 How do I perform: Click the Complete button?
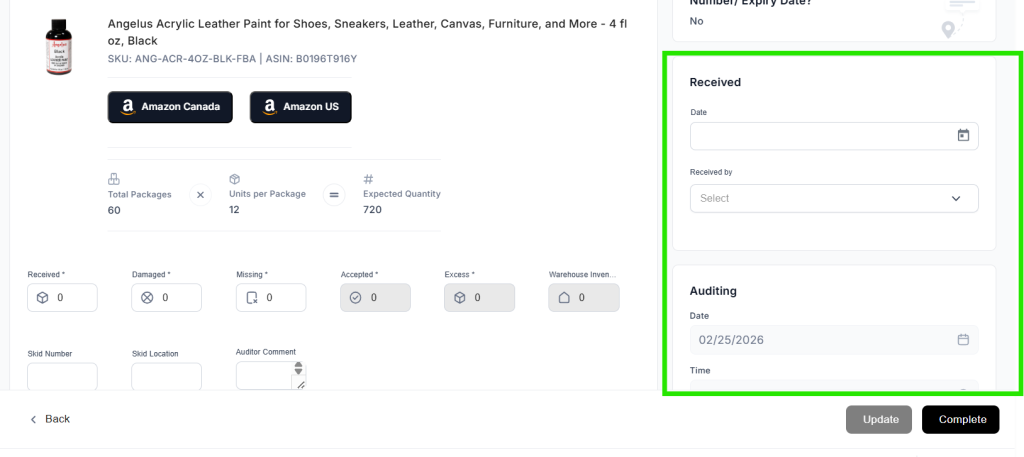(961, 420)
